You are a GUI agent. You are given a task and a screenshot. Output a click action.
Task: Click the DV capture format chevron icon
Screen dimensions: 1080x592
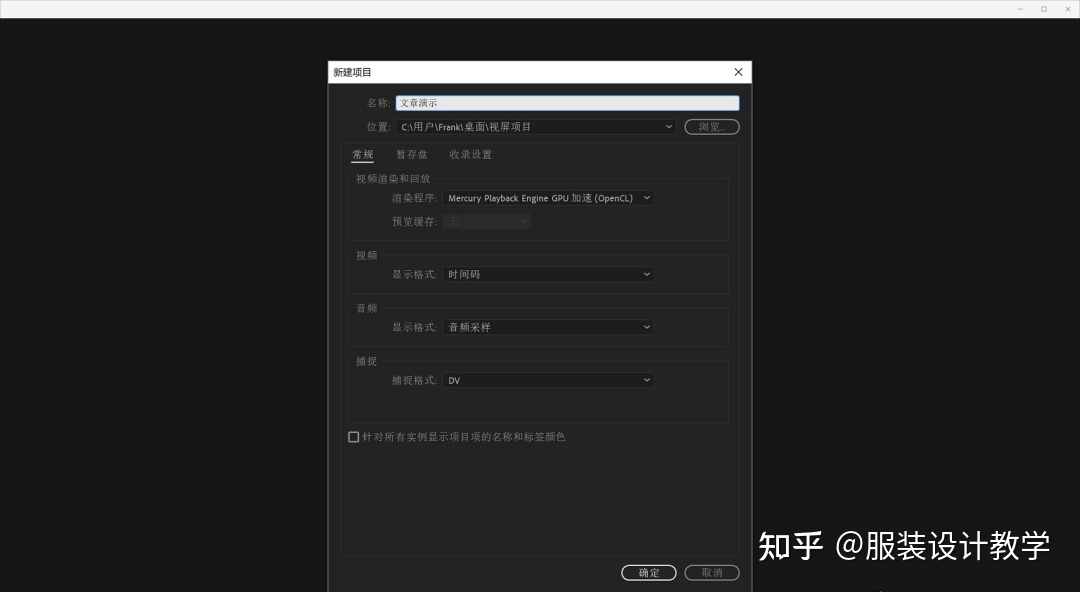click(646, 380)
